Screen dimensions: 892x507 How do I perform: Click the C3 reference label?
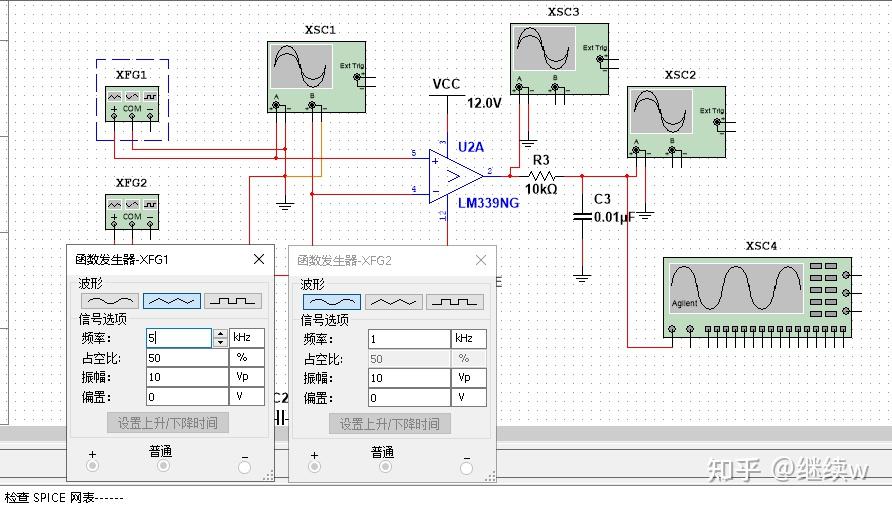click(x=602, y=199)
